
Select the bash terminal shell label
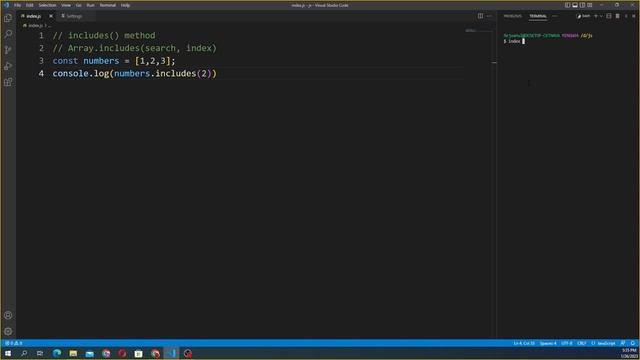[584, 16]
